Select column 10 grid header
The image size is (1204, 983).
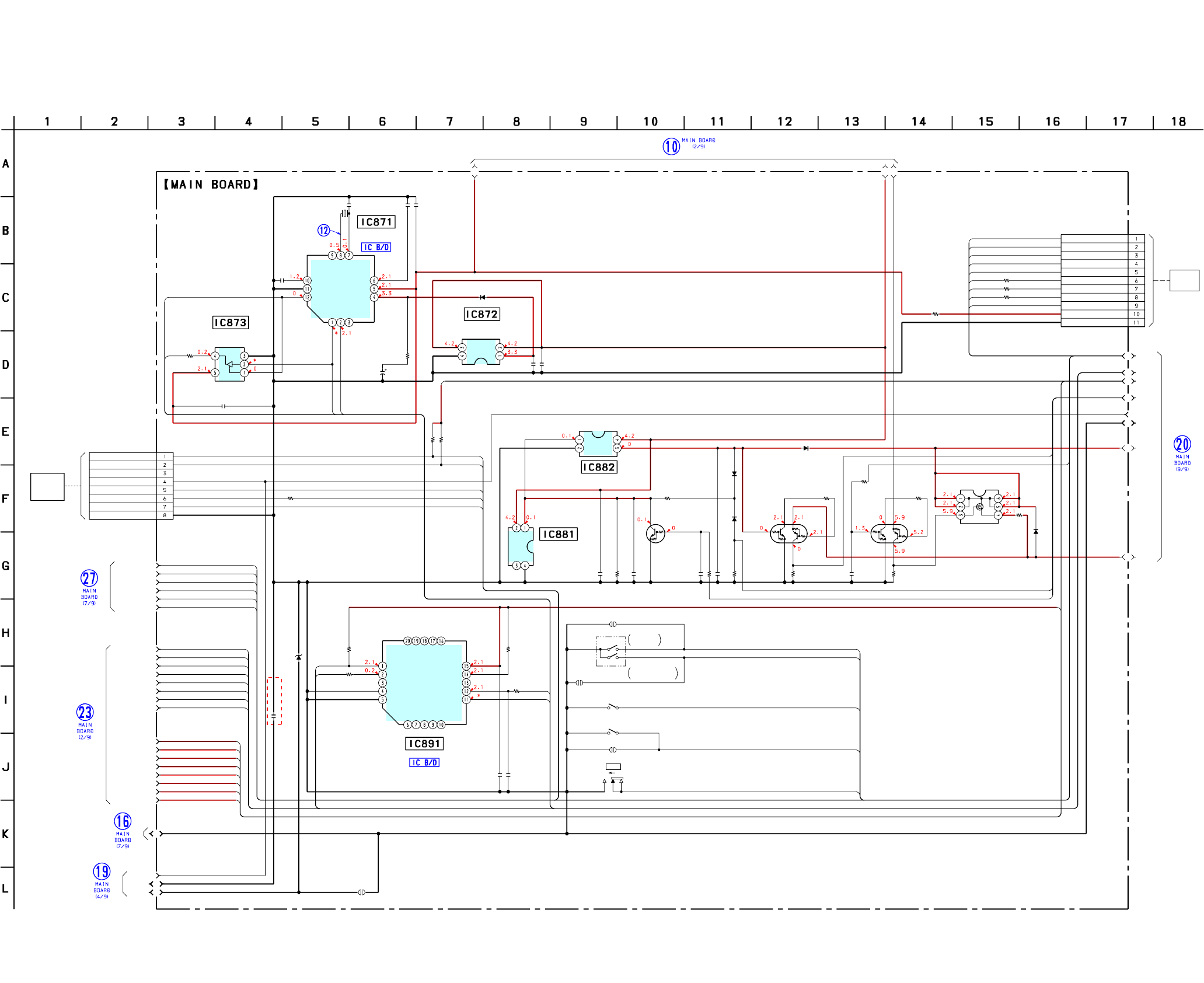pyautogui.click(x=650, y=121)
